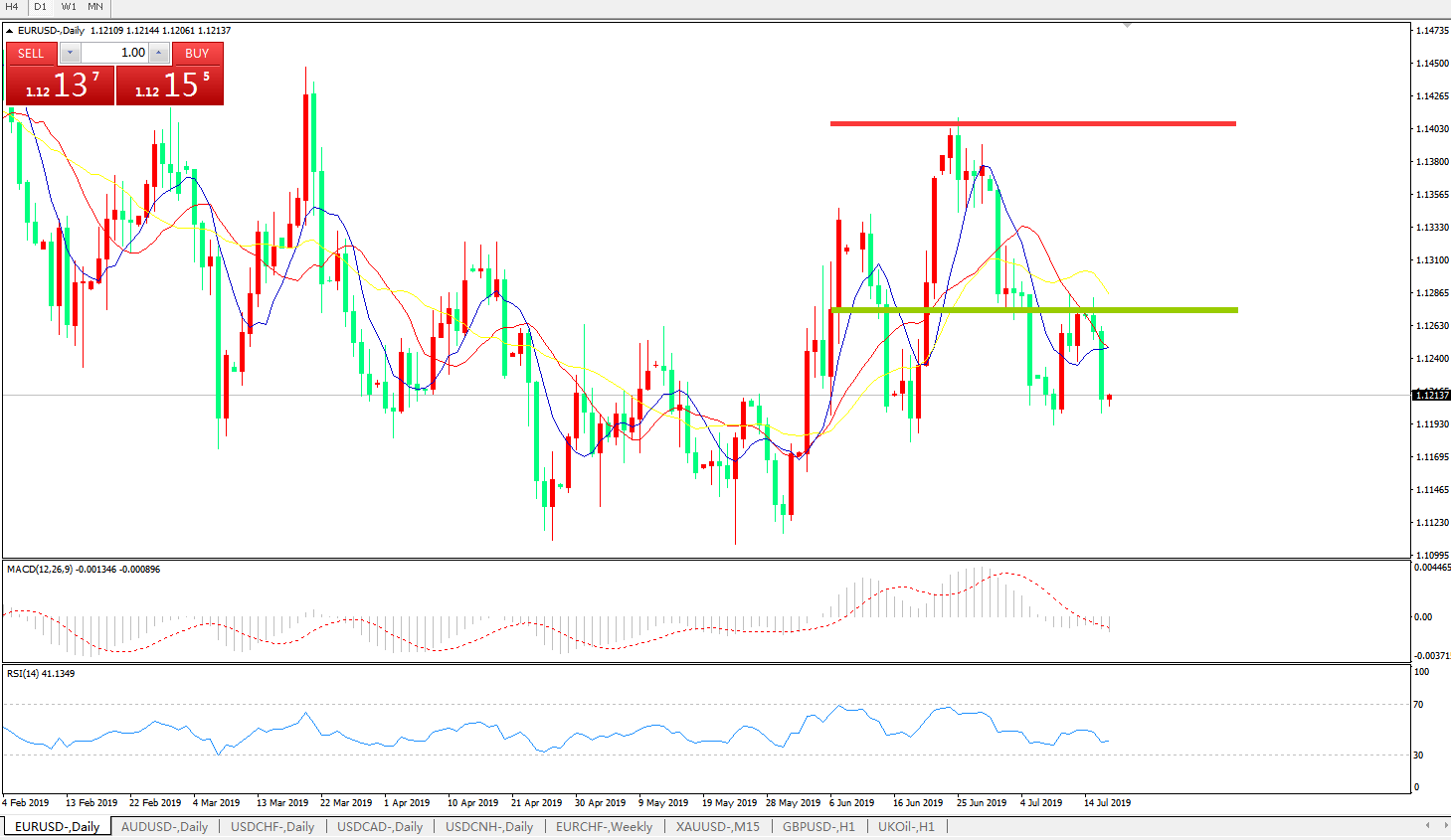The width and height of the screenshot is (1451, 840).
Task: Toggle the H4 timeframe button
Action: click(x=13, y=7)
